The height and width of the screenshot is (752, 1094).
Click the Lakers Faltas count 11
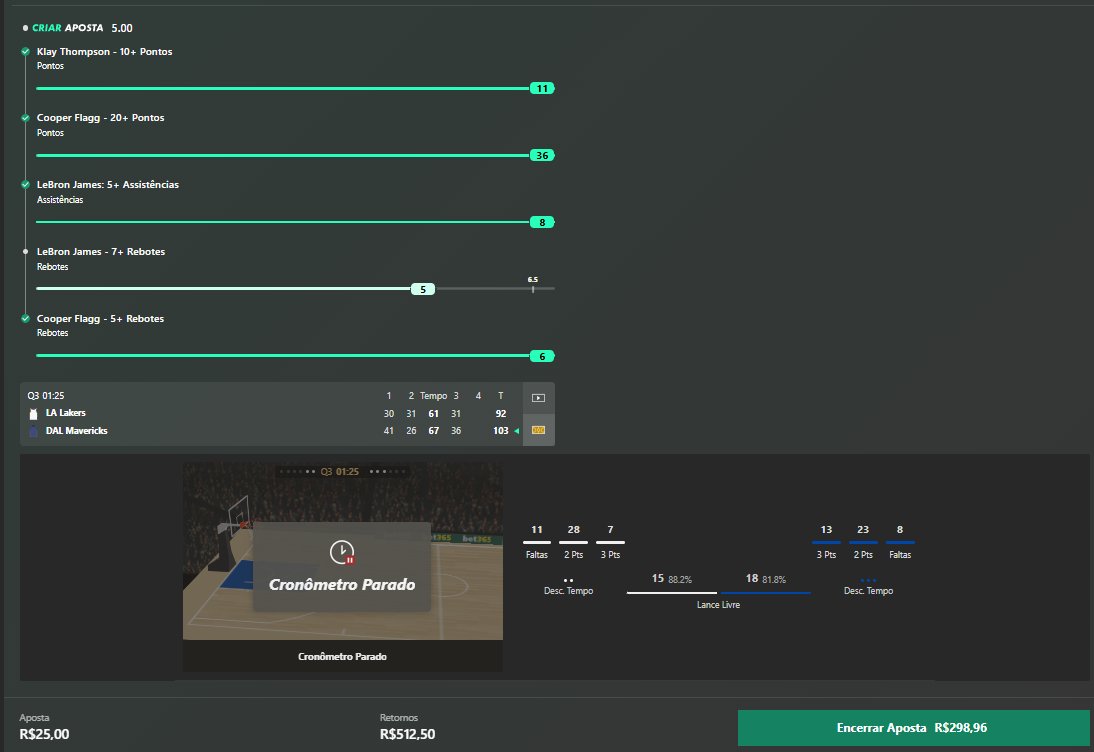(x=537, y=529)
